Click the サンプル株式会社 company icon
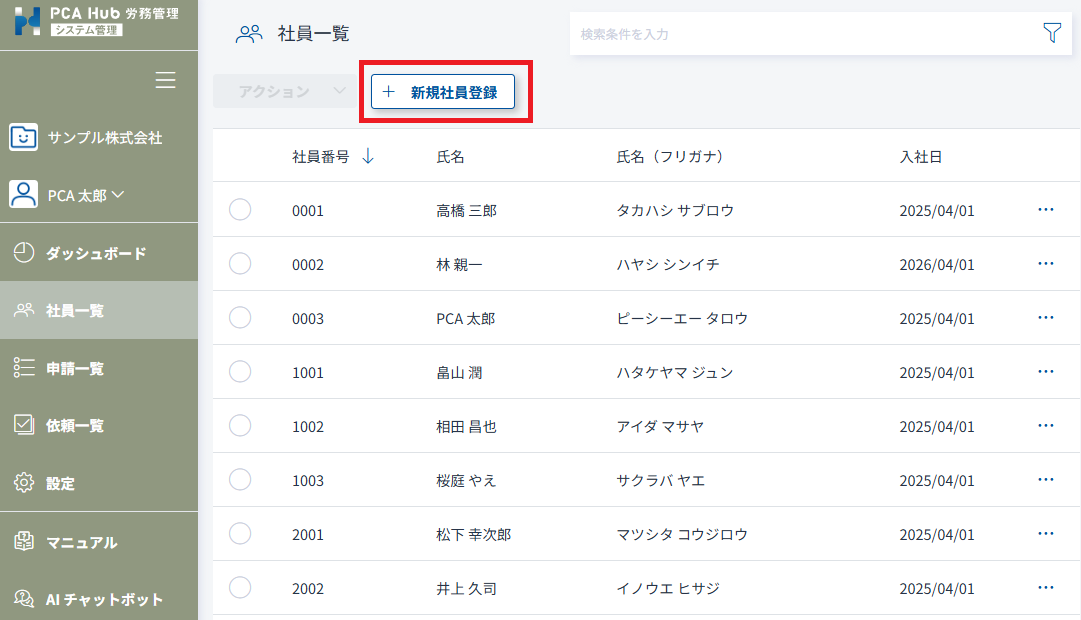Image resolution: width=1081 pixels, height=620 pixels. coord(24,137)
